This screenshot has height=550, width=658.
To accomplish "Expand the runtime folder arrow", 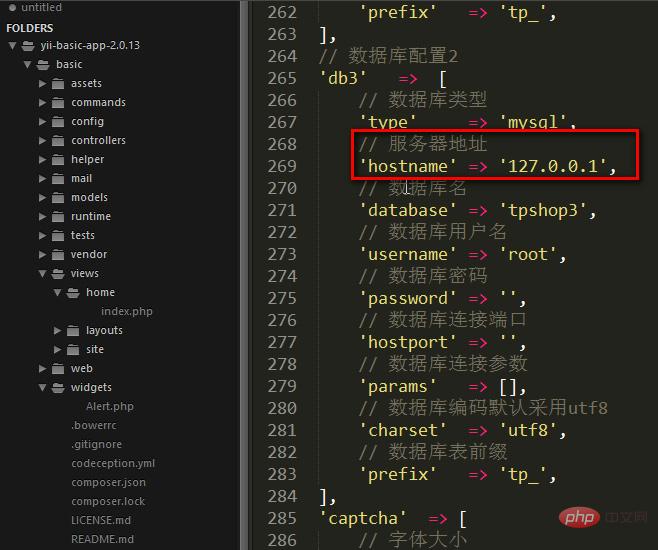I will [43, 217].
